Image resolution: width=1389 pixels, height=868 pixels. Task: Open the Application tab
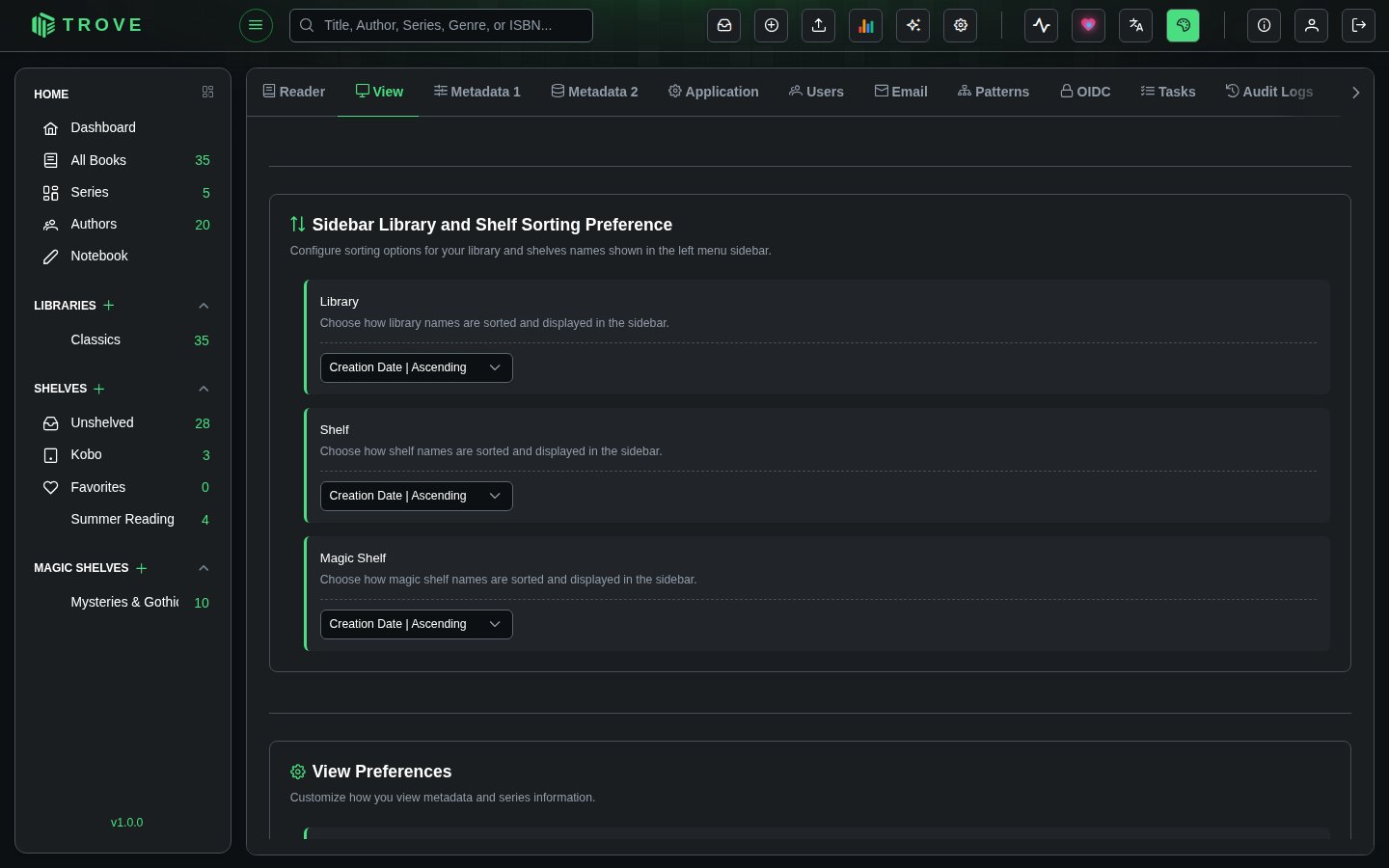coord(713,92)
